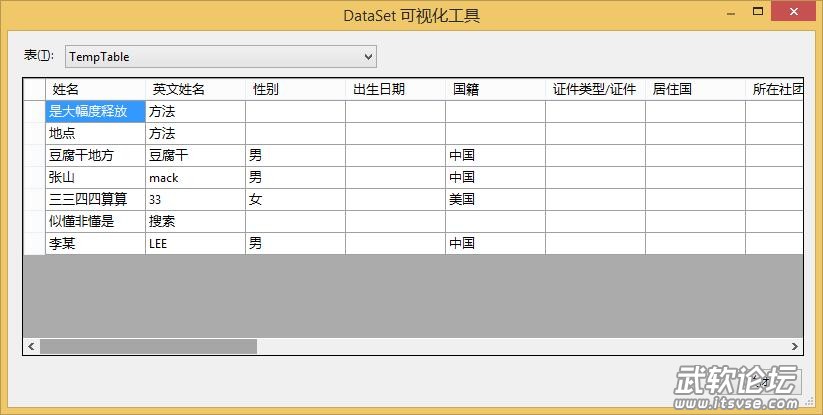Click the row header of the 李某 row
Viewport: 823px width, 415px height.
[x=35, y=244]
